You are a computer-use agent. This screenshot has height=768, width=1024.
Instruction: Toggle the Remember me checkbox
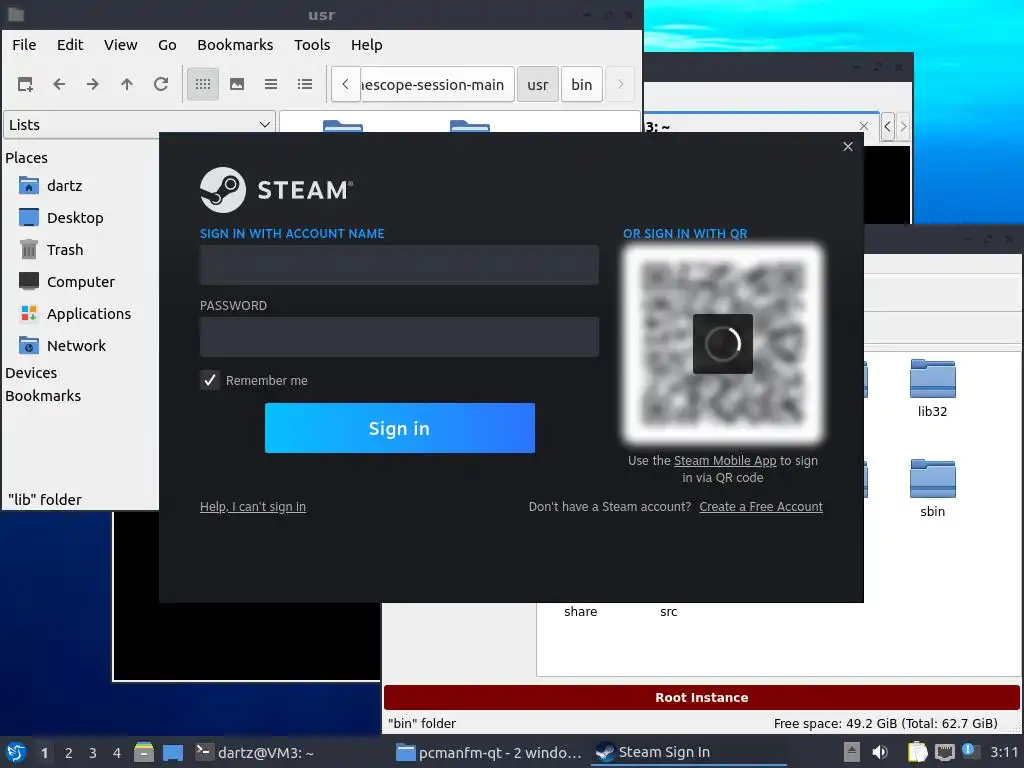[x=210, y=380]
